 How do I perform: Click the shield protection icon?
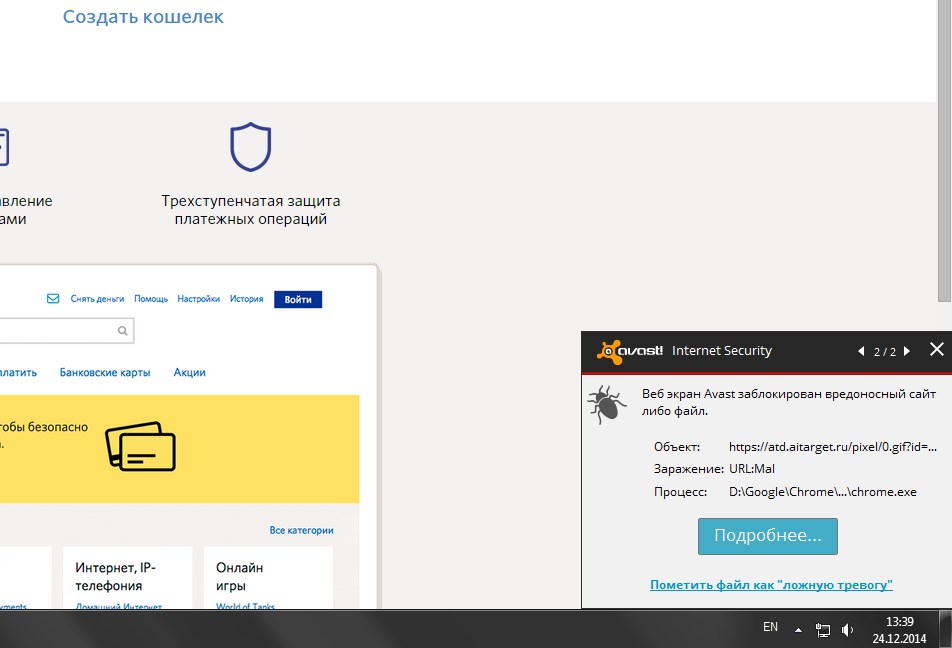250,147
